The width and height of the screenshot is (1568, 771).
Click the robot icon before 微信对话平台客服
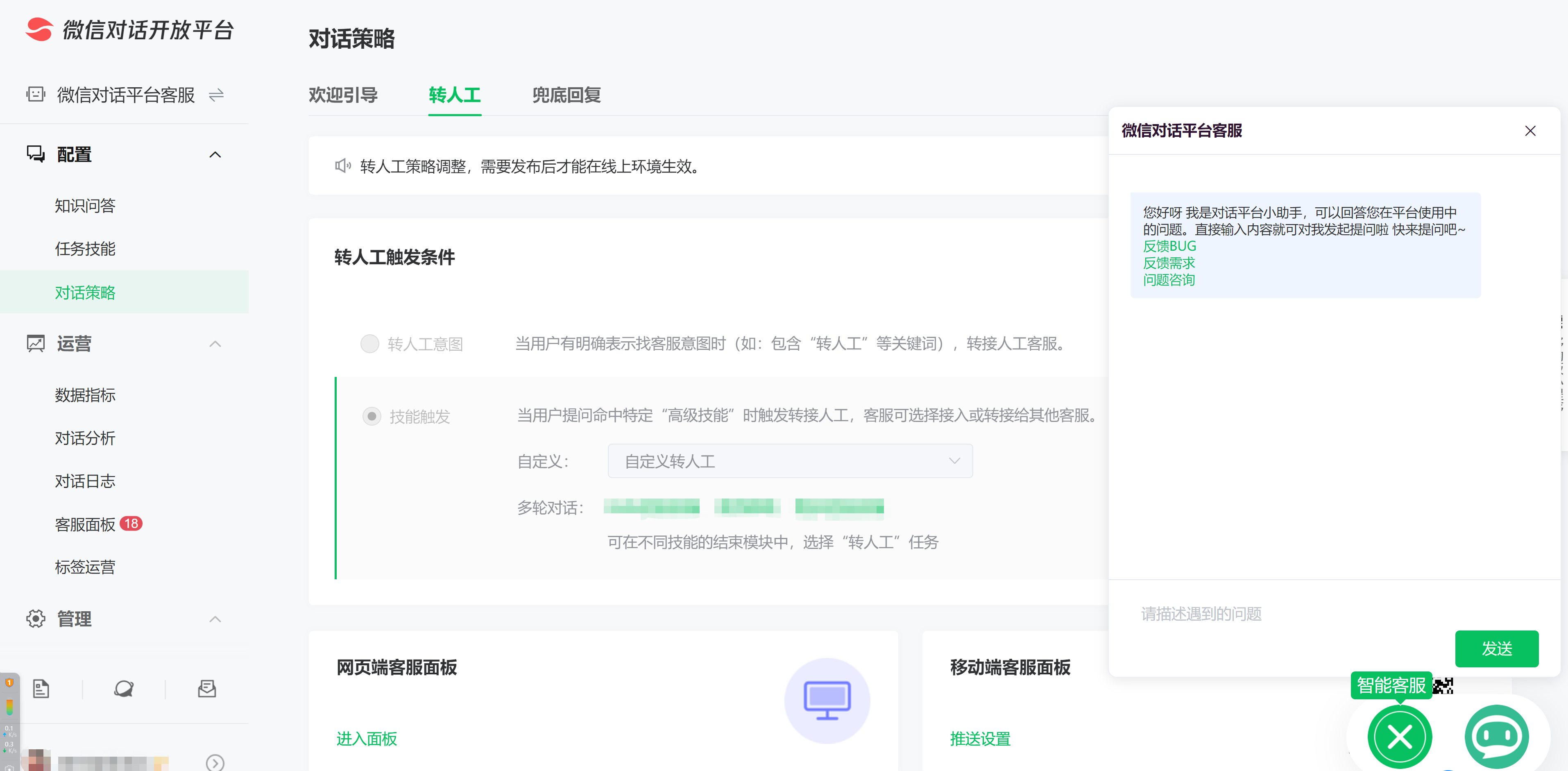(x=36, y=94)
